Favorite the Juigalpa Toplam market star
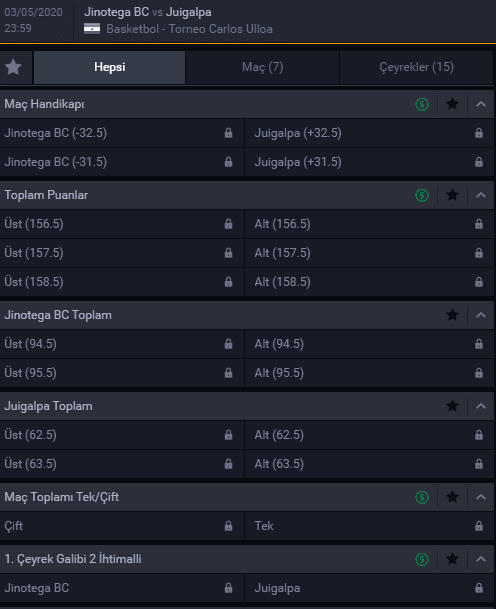This screenshot has width=496, height=609. tap(452, 406)
